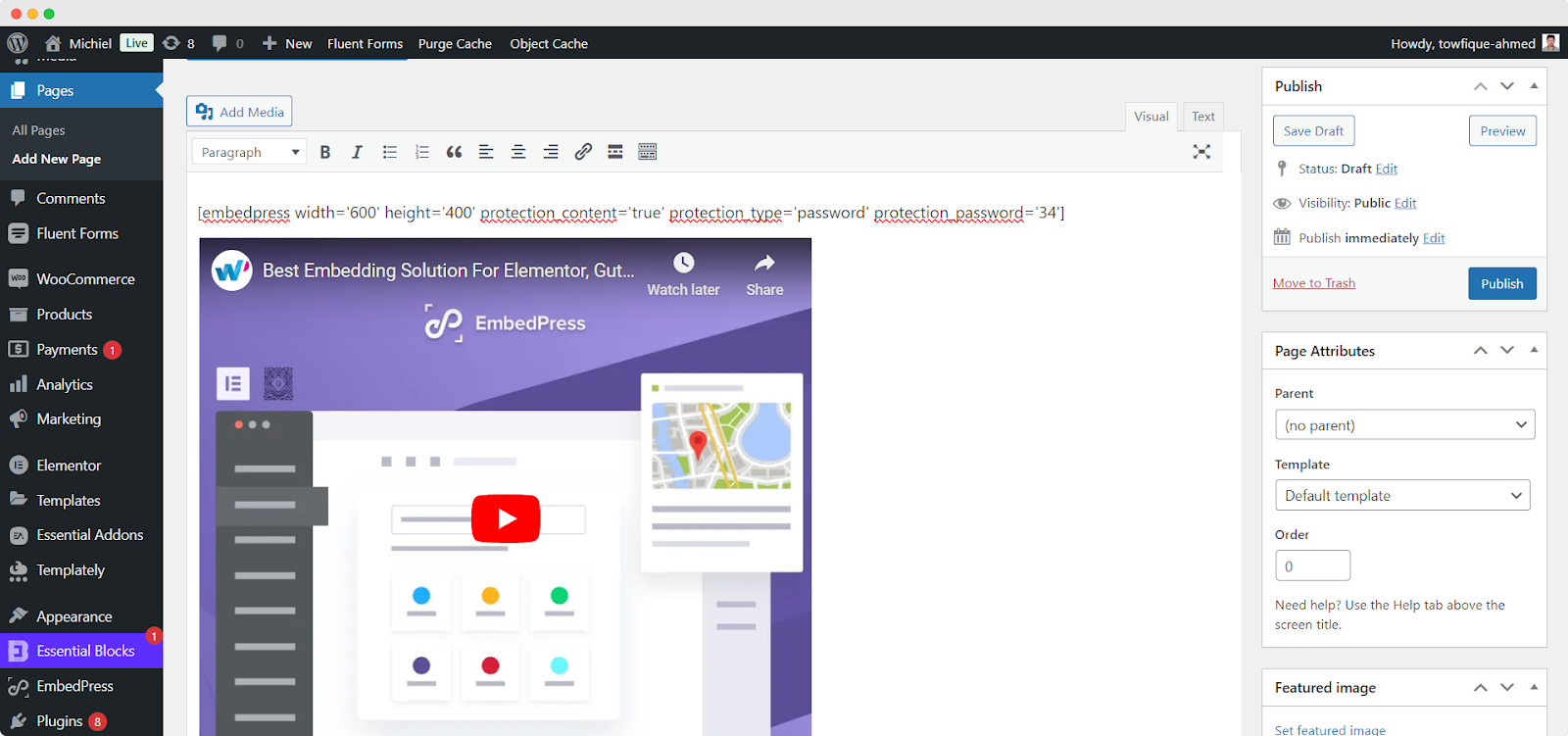
Task: Open the Parent page dropdown
Action: pos(1404,424)
